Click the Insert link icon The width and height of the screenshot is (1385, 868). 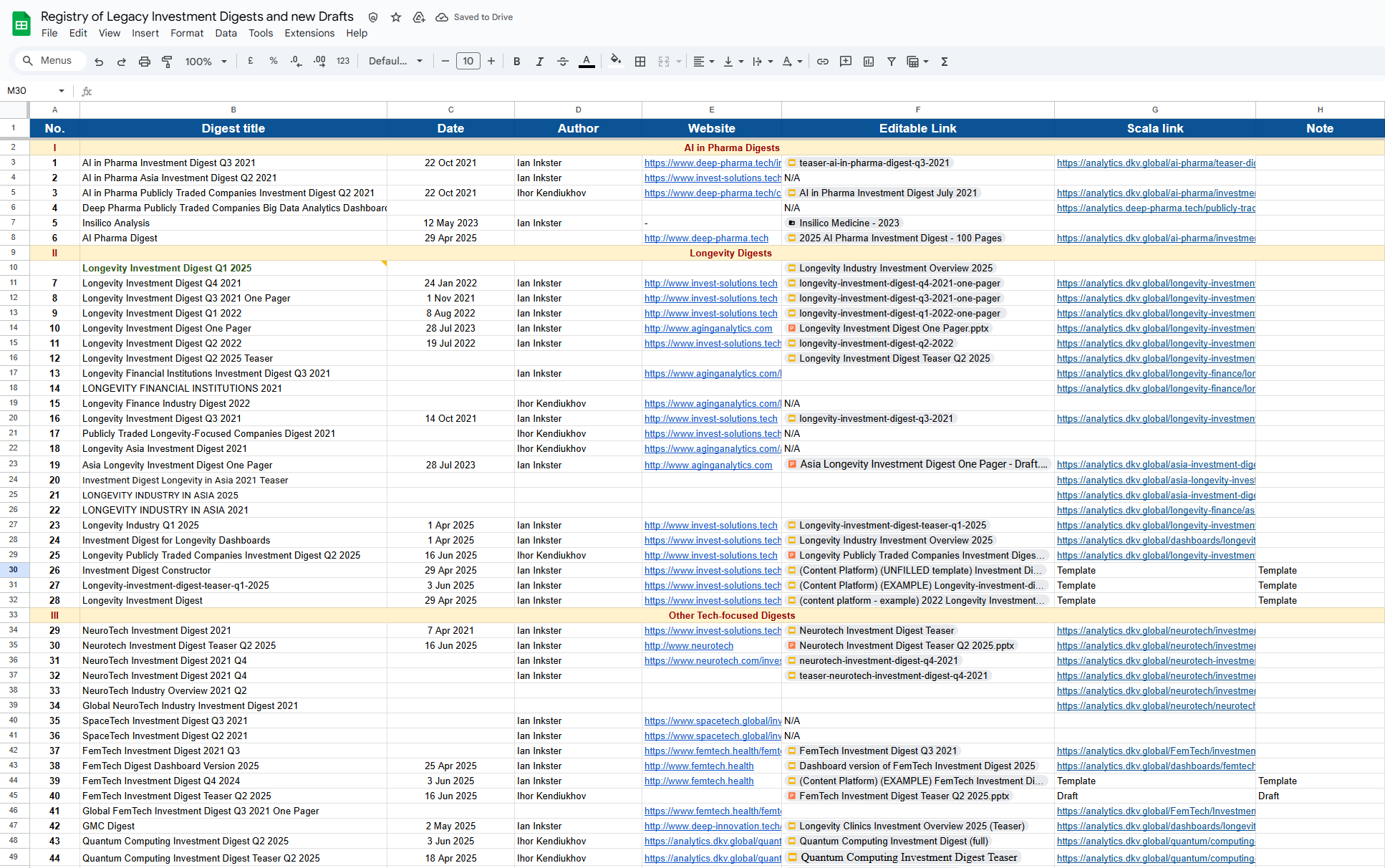(823, 62)
